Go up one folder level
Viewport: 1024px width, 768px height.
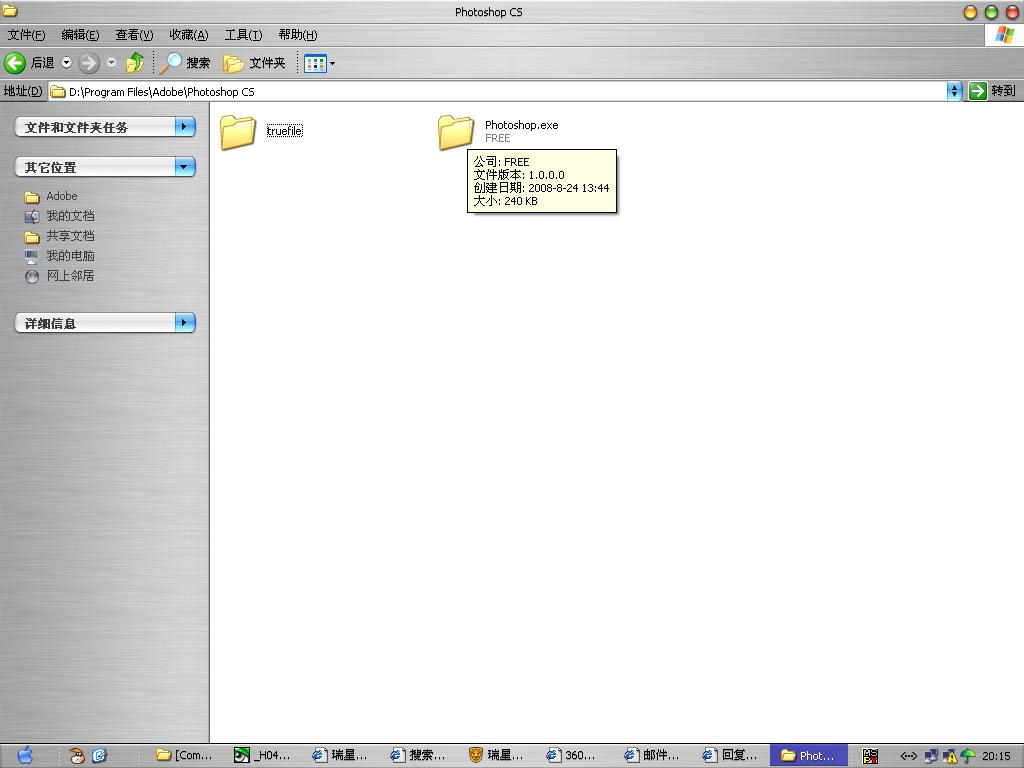135,63
